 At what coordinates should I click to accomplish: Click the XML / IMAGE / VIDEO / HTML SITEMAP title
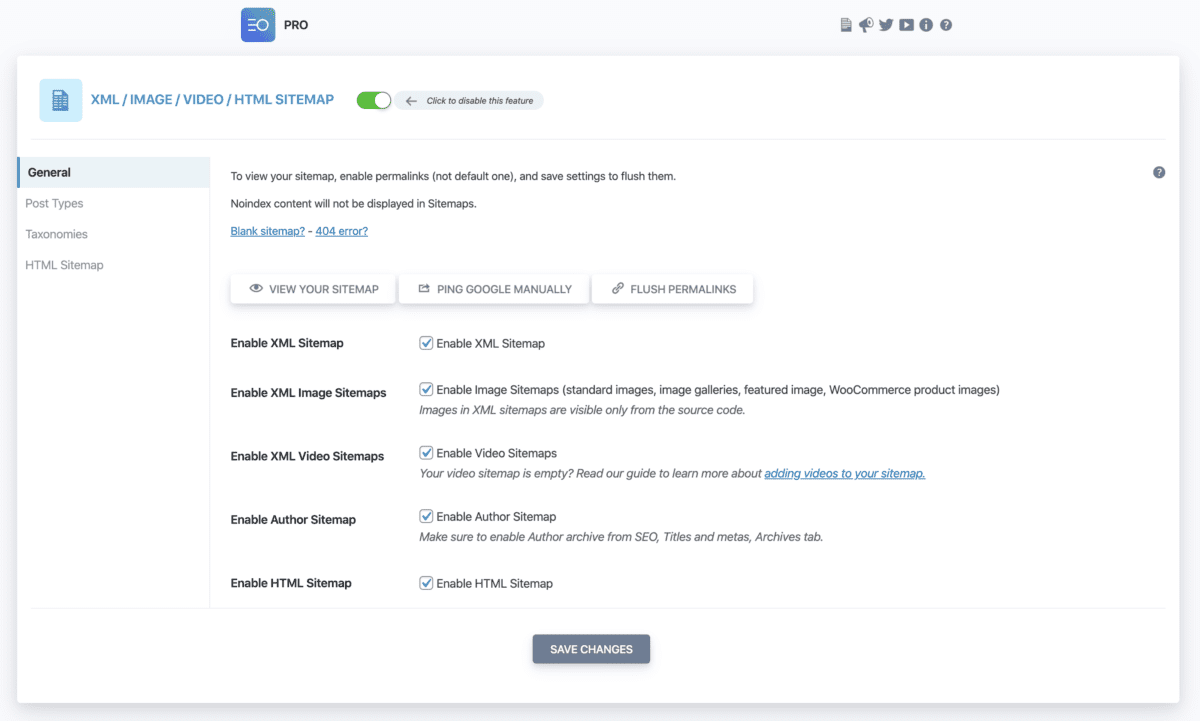212,100
